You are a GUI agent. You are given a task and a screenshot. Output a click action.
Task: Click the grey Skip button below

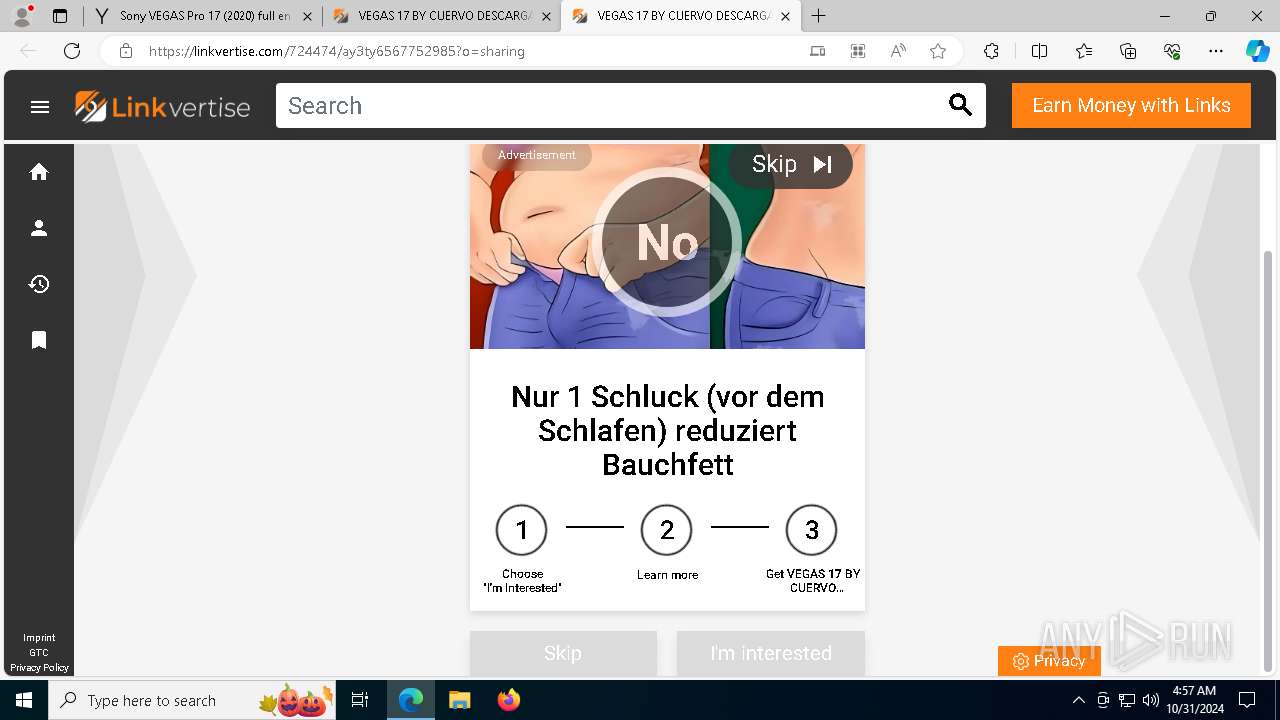pyautogui.click(x=563, y=653)
